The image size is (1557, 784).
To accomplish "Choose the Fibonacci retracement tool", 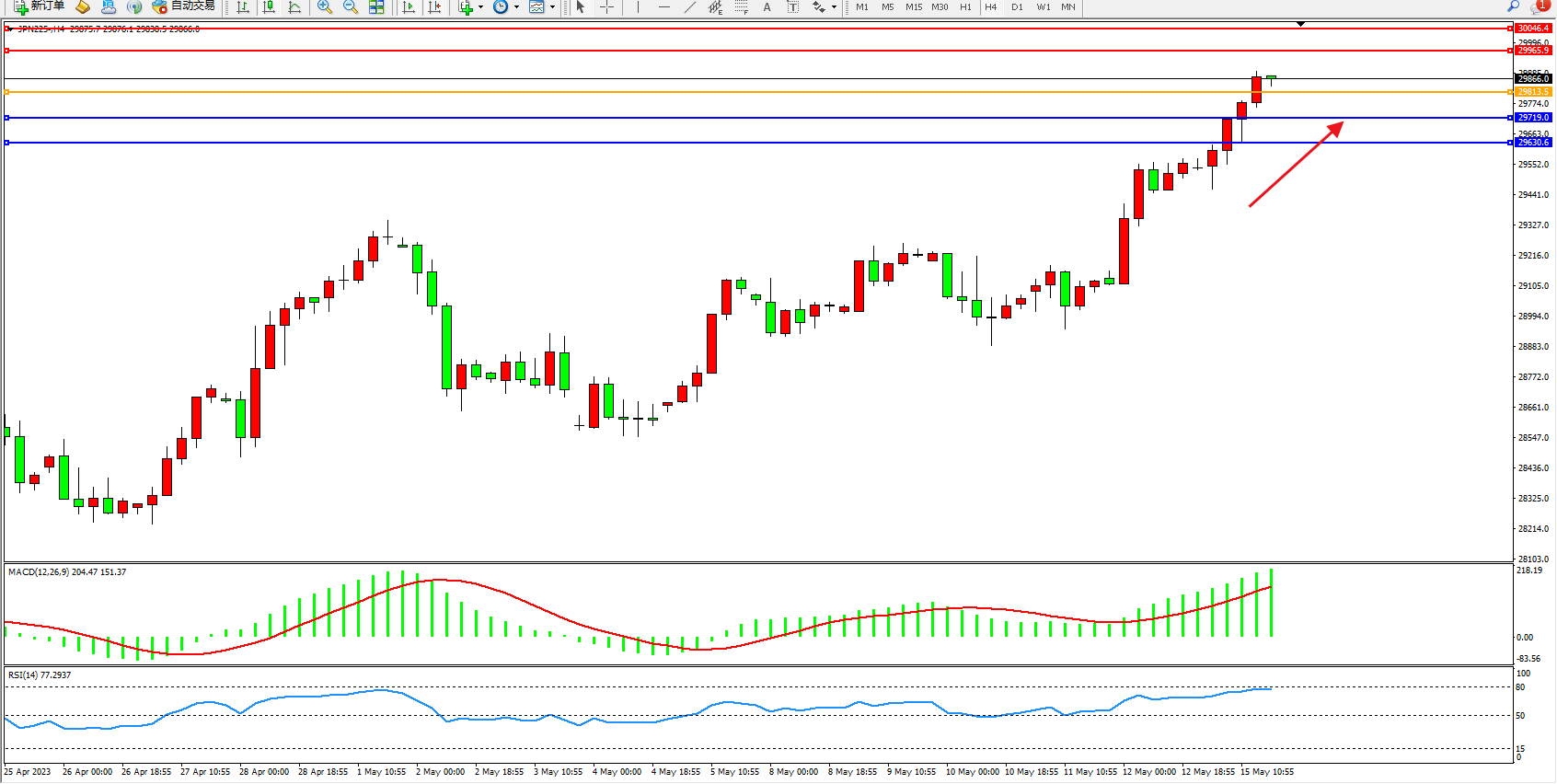I will [x=742, y=7].
